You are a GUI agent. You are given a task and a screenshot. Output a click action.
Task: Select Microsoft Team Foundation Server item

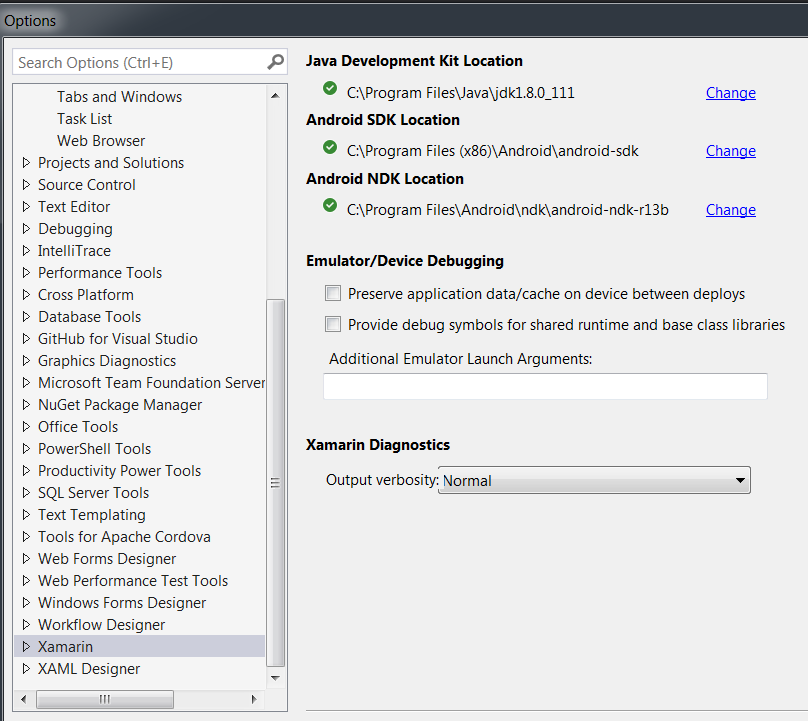pos(152,383)
